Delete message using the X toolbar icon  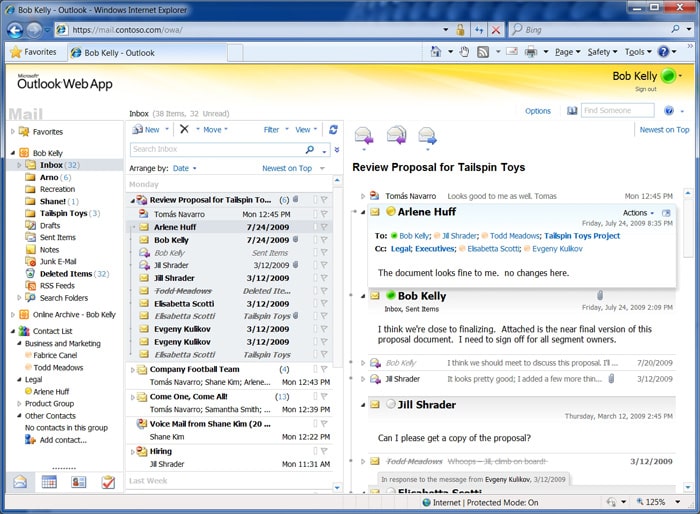(x=183, y=129)
